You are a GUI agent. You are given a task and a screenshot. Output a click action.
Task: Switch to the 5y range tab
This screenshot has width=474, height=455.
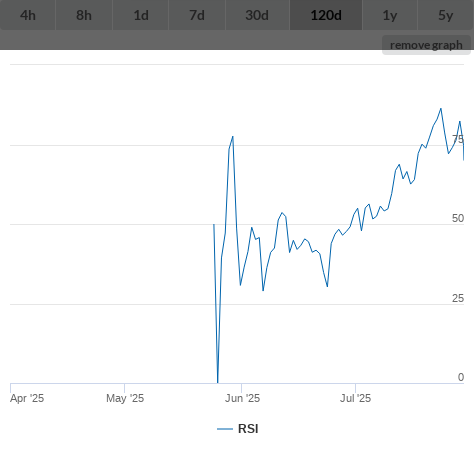click(446, 15)
